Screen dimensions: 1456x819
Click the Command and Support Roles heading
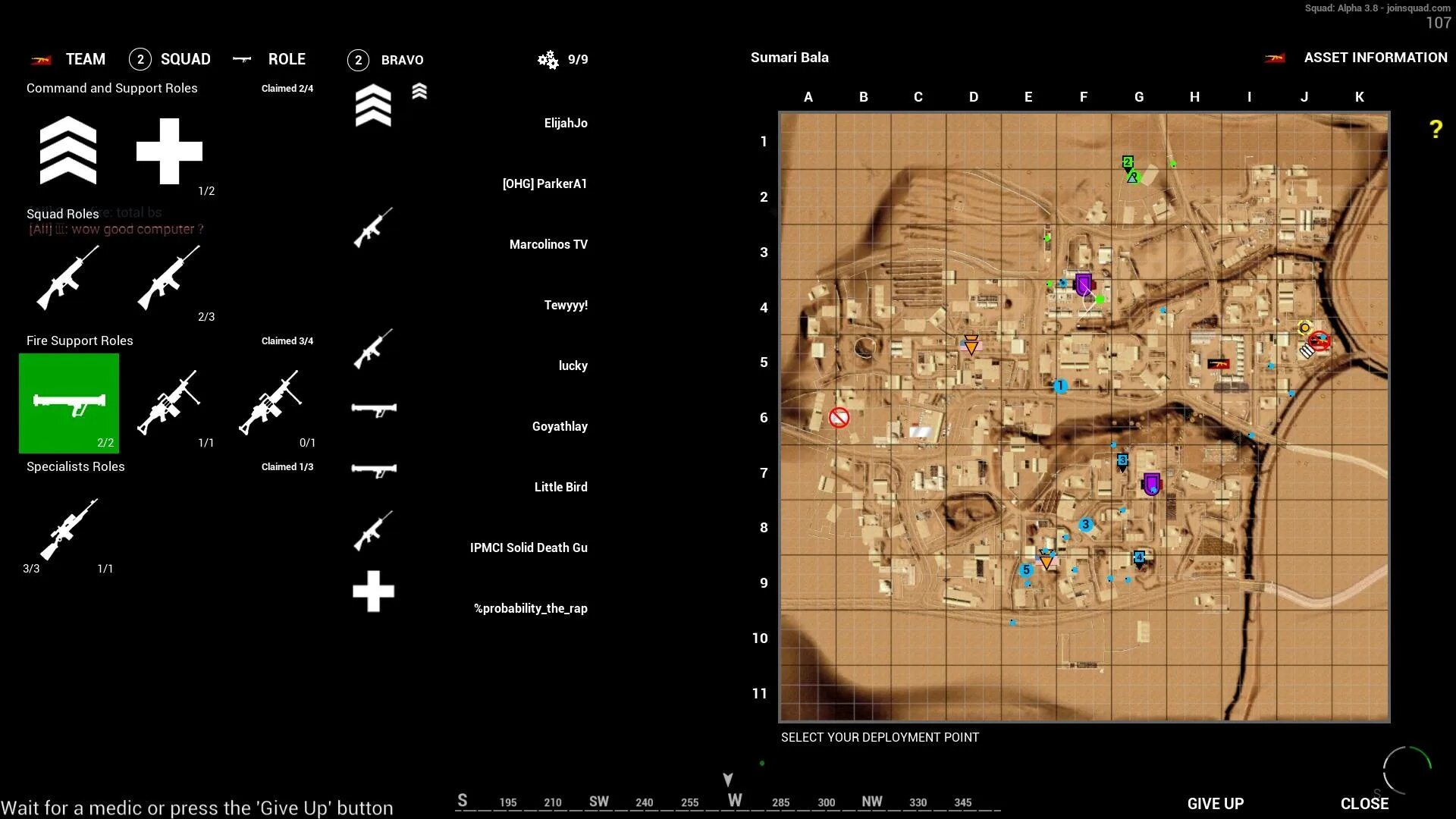pos(111,88)
